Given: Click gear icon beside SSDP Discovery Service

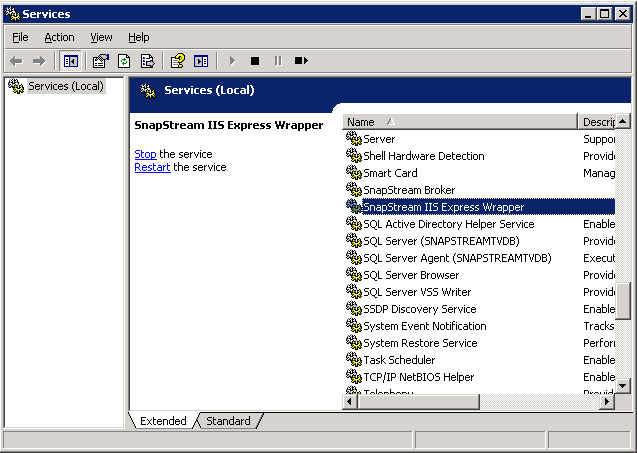Looking at the screenshot, I should (x=353, y=309).
